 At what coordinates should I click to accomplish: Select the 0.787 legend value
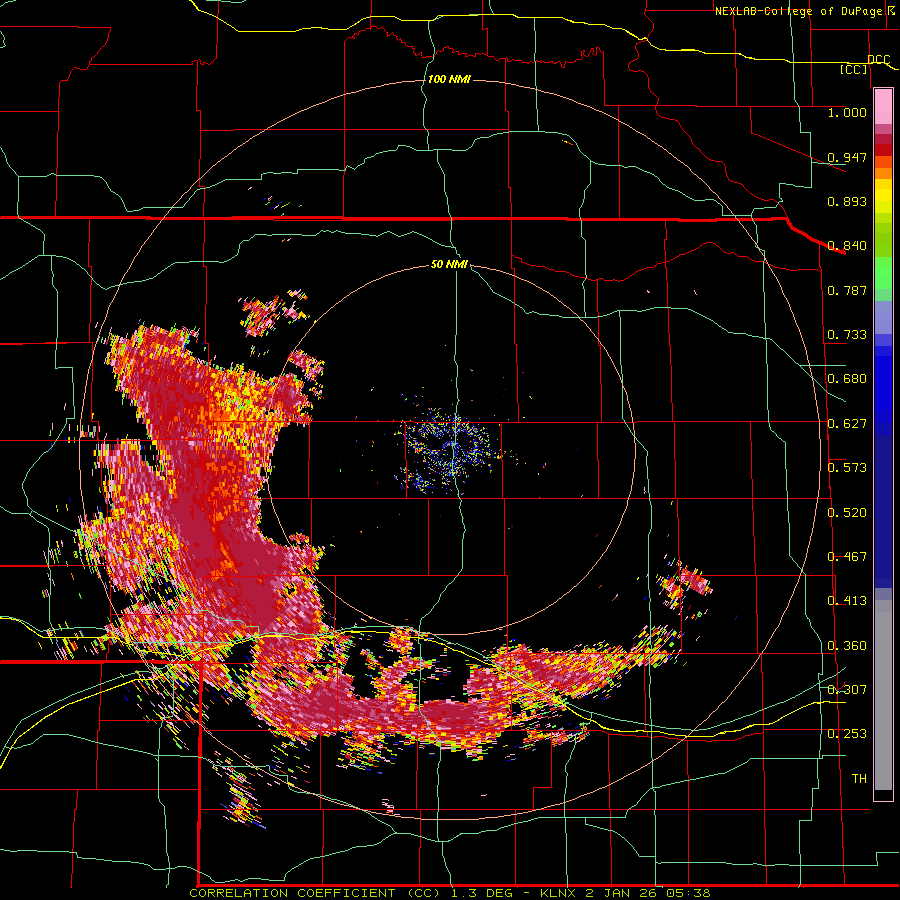coord(847,290)
